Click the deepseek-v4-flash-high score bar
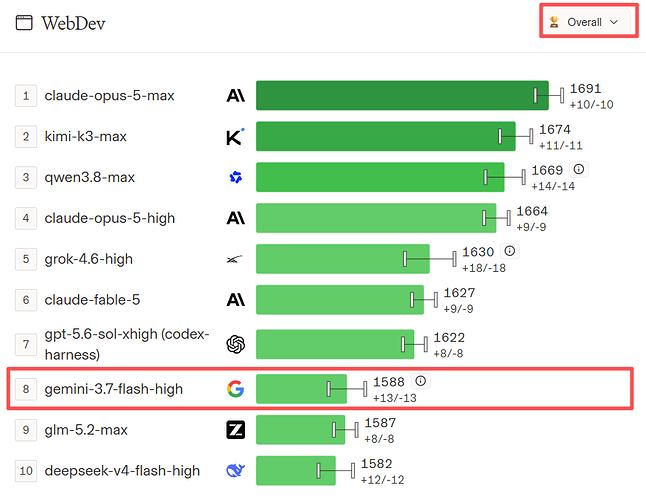 (296, 470)
